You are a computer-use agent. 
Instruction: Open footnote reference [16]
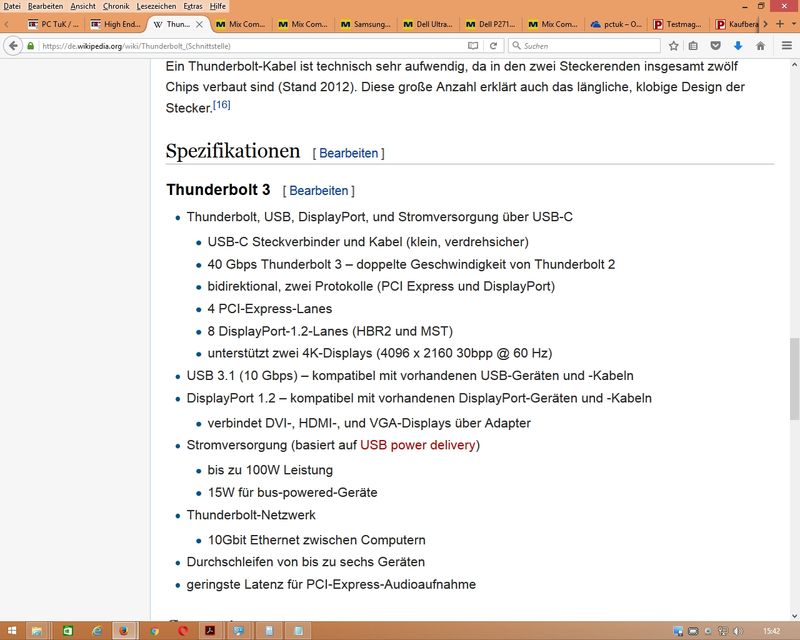tap(221, 105)
